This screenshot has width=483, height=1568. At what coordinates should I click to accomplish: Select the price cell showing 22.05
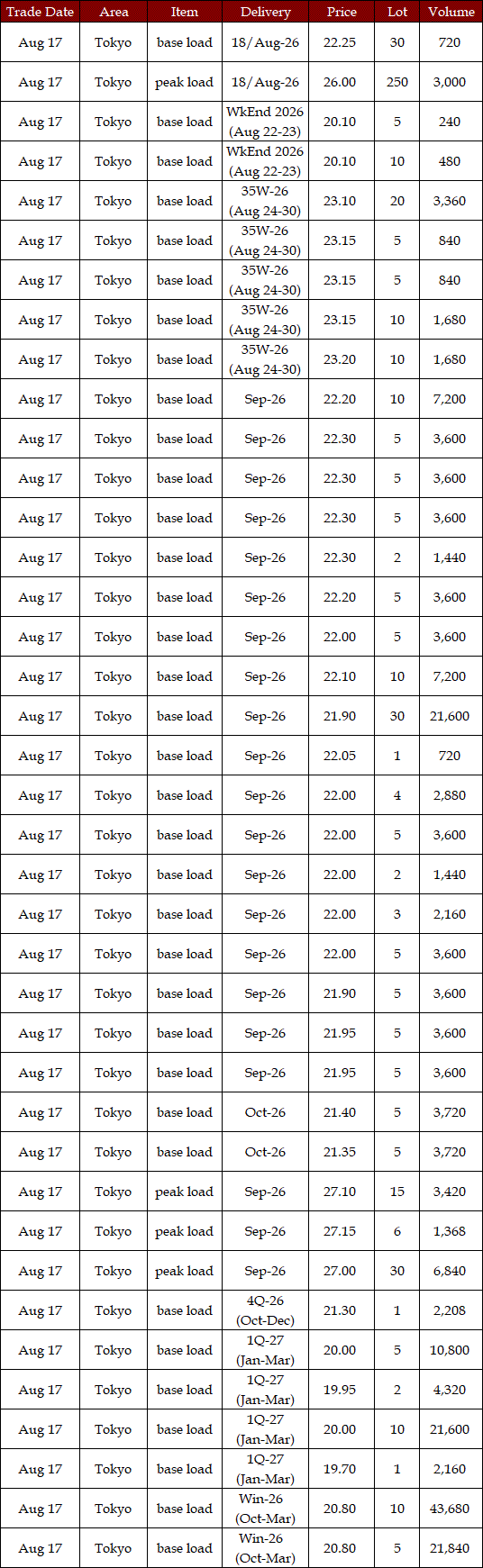coord(342,756)
